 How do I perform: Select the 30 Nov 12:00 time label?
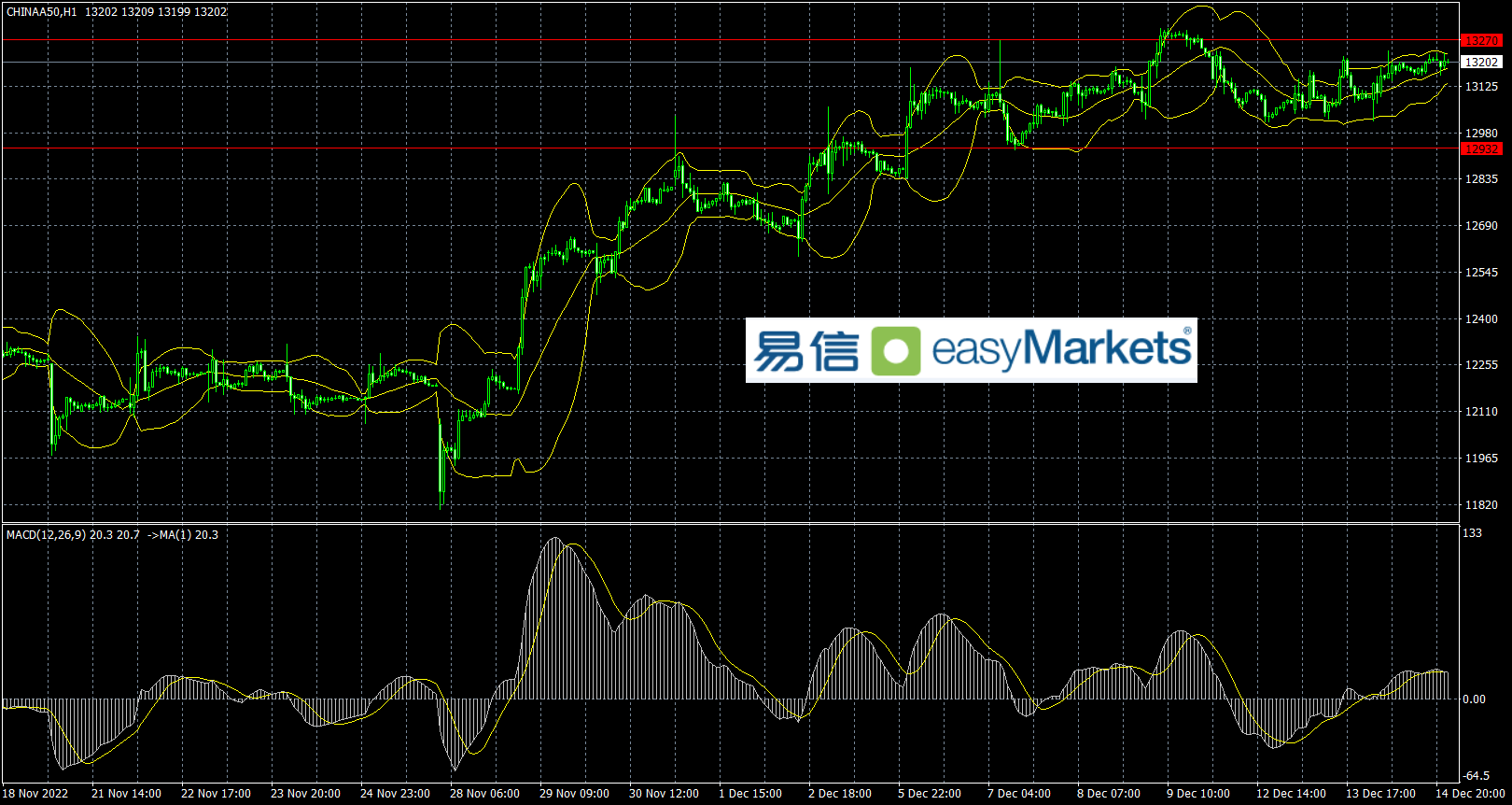coord(664,794)
